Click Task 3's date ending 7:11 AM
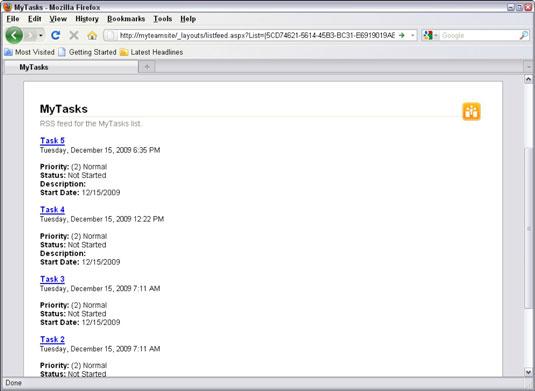The image size is (535, 391). tap(100, 289)
